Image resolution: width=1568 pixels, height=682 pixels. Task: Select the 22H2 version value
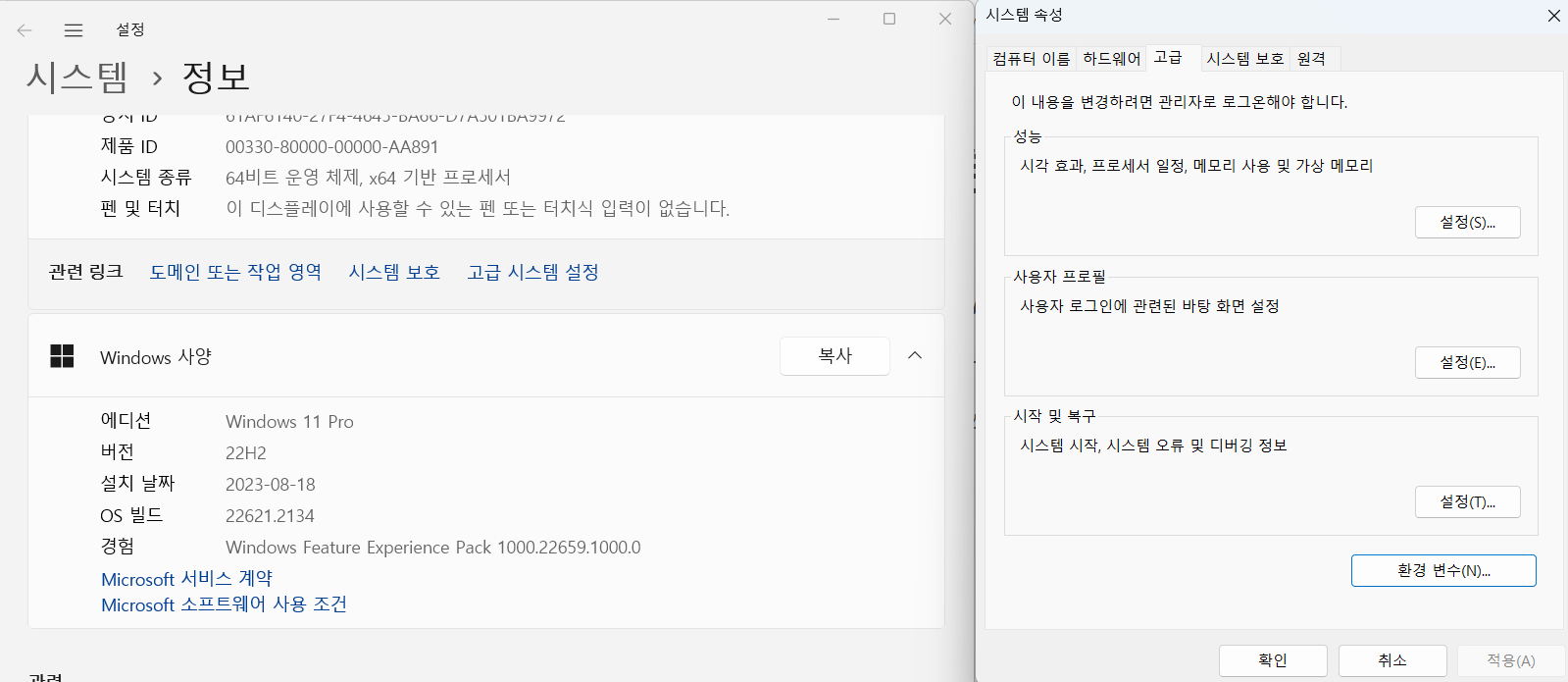click(246, 453)
